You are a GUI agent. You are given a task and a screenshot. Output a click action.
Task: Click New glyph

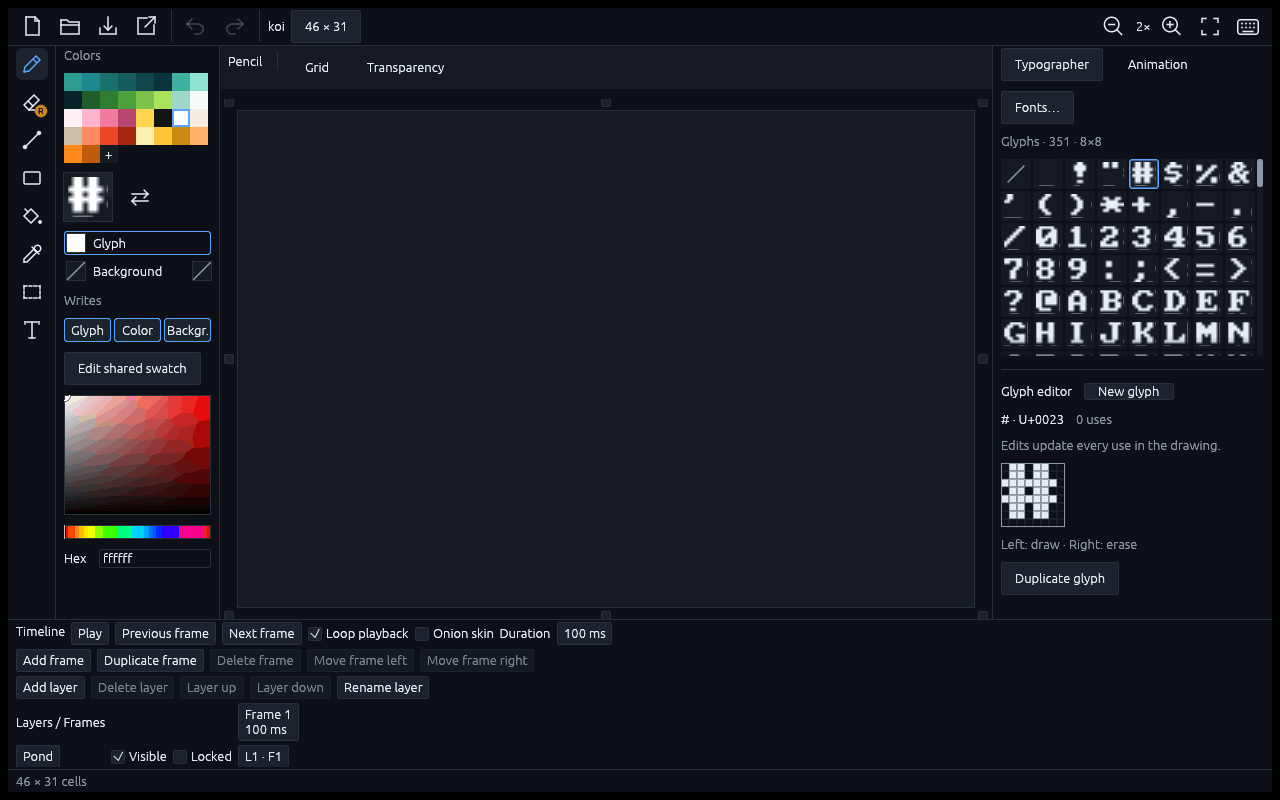pos(1128,391)
